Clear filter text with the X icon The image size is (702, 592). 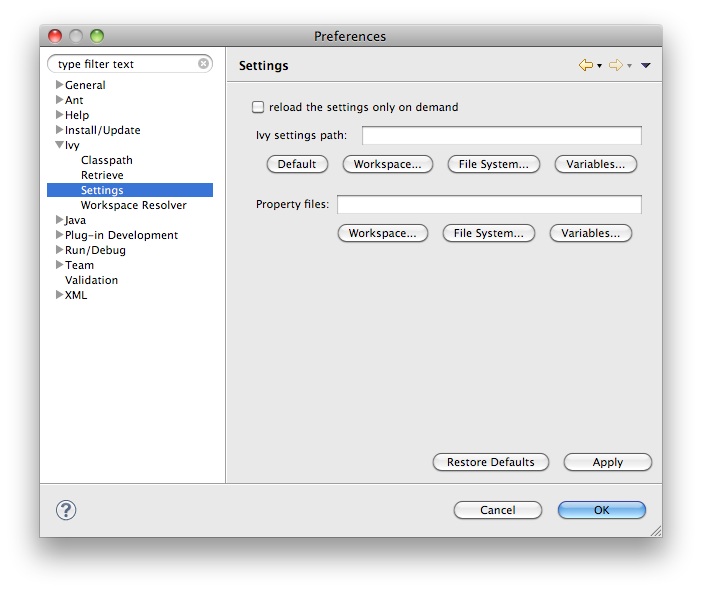(x=204, y=64)
